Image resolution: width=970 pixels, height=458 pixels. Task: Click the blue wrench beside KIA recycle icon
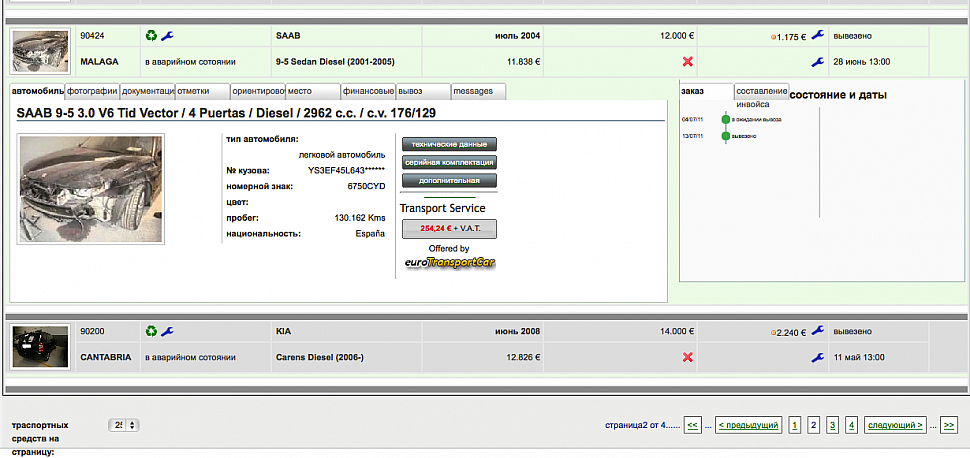[167, 332]
